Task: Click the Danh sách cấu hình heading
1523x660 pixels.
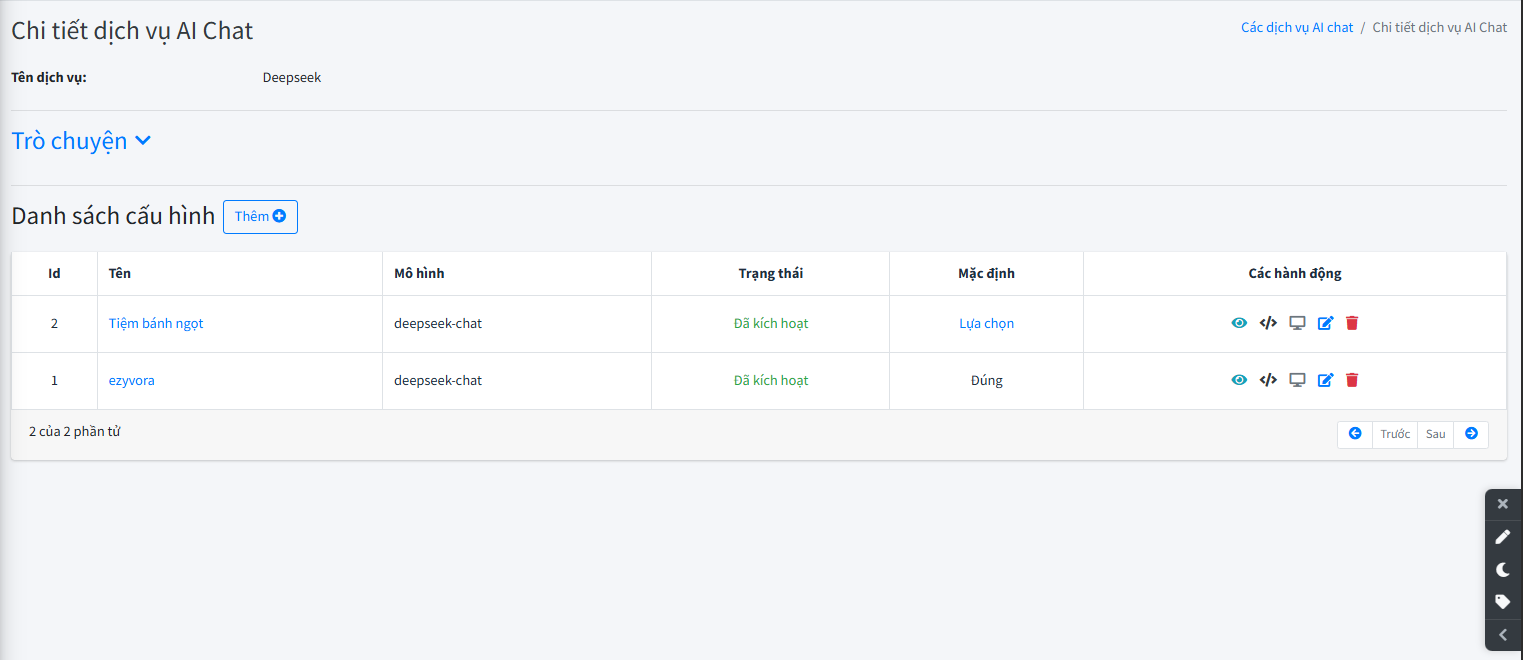Action: pyautogui.click(x=113, y=215)
